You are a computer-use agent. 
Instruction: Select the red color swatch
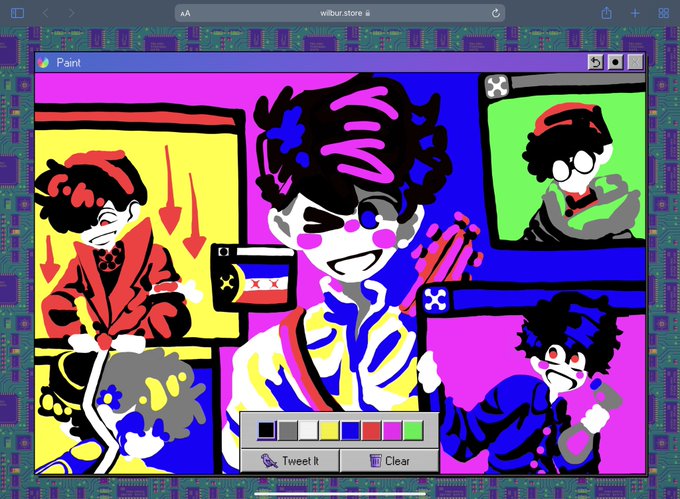coord(371,430)
